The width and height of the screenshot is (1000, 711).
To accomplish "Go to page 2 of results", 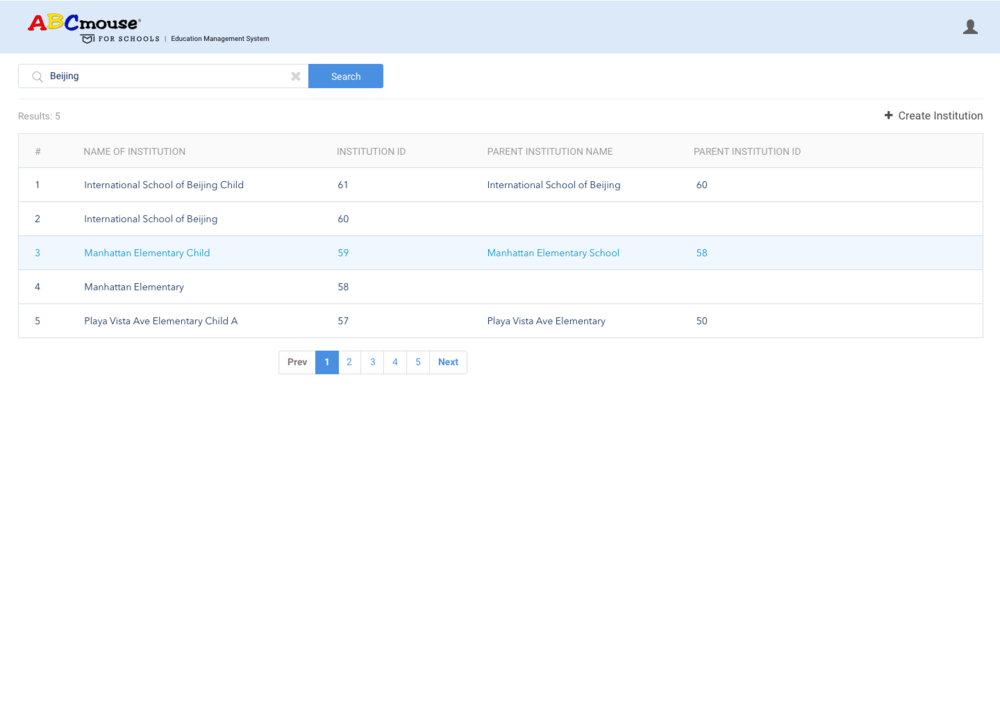I will (x=349, y=362).
